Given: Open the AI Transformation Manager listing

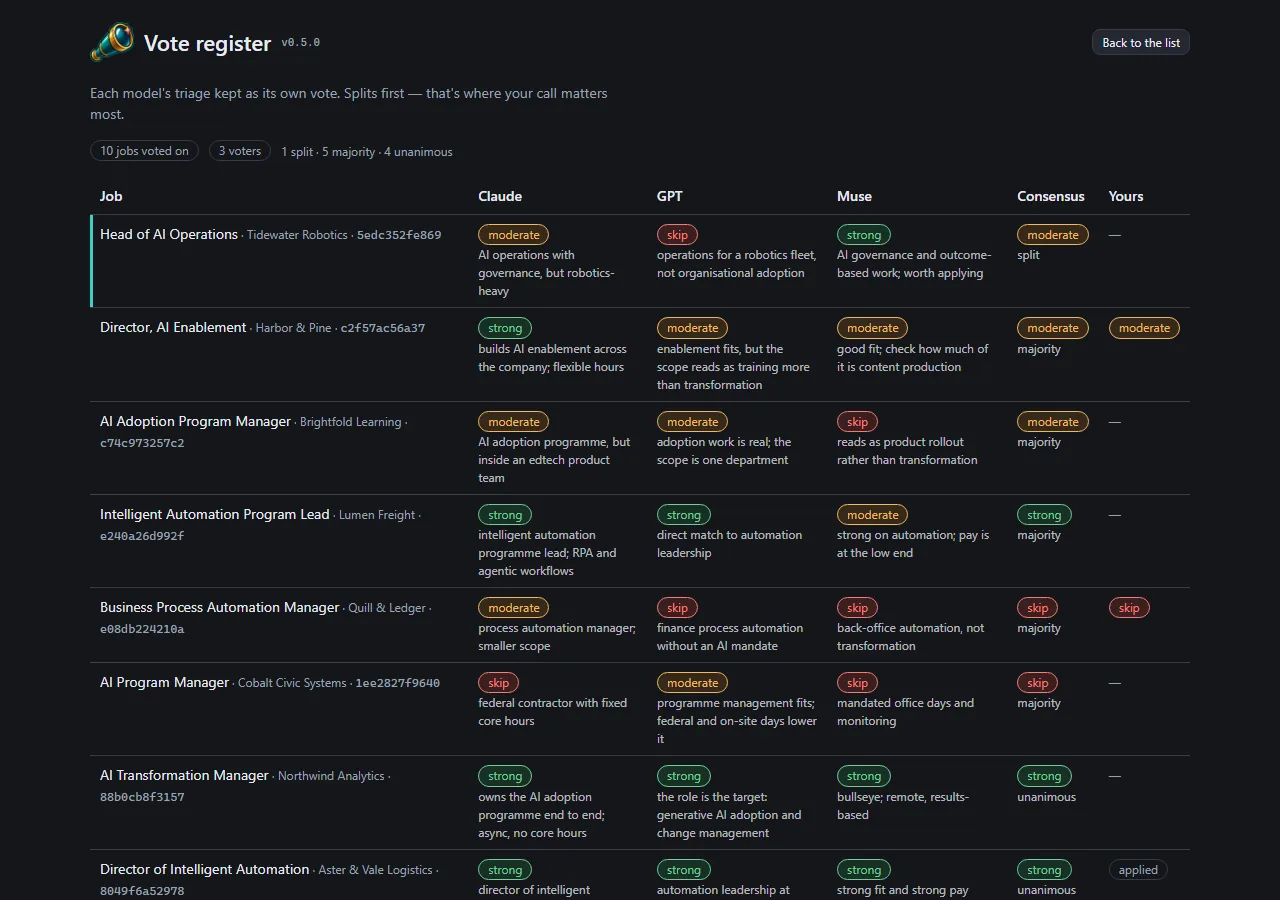Looking at the screenshot, I should coord(185,775).
